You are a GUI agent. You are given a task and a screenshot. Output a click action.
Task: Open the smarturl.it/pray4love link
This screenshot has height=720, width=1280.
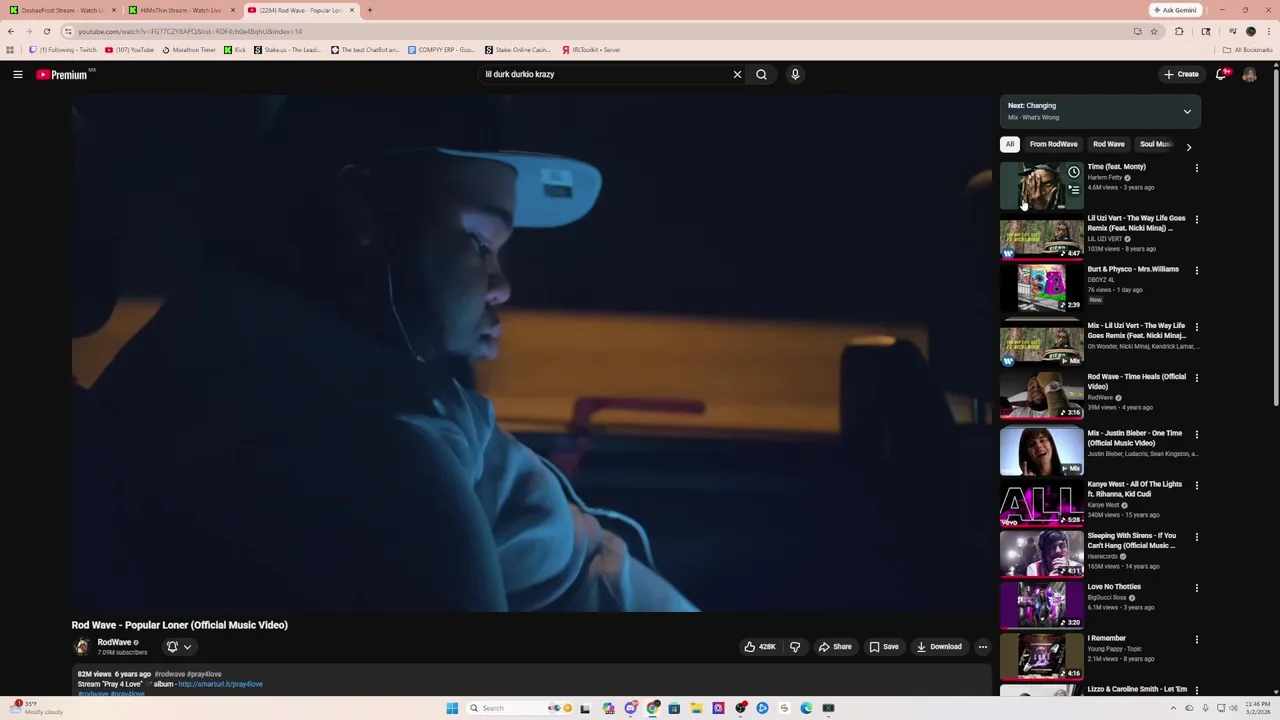pyautogui.click(x=220, y=684)
